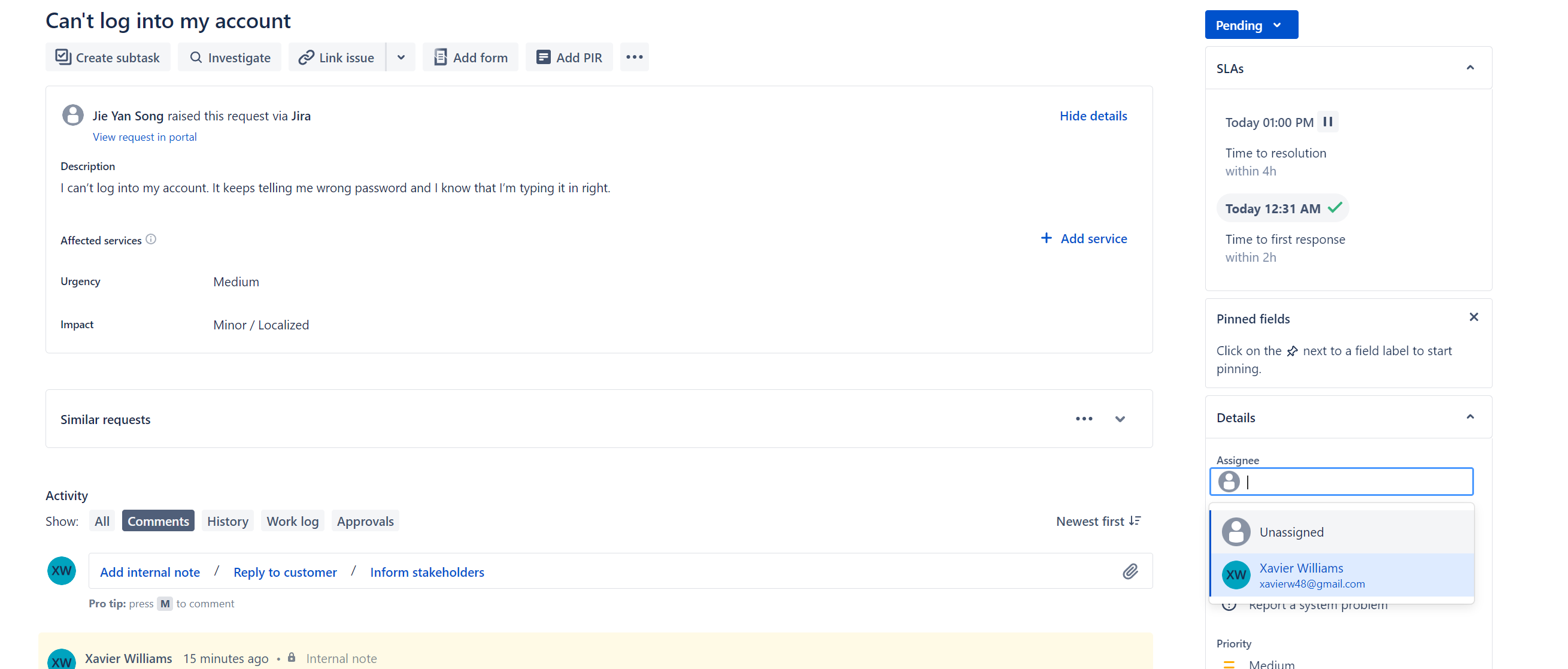Click the Hide details link
The height and width of the screenshot is (669, 1568).
click(x=1093, y=116)
